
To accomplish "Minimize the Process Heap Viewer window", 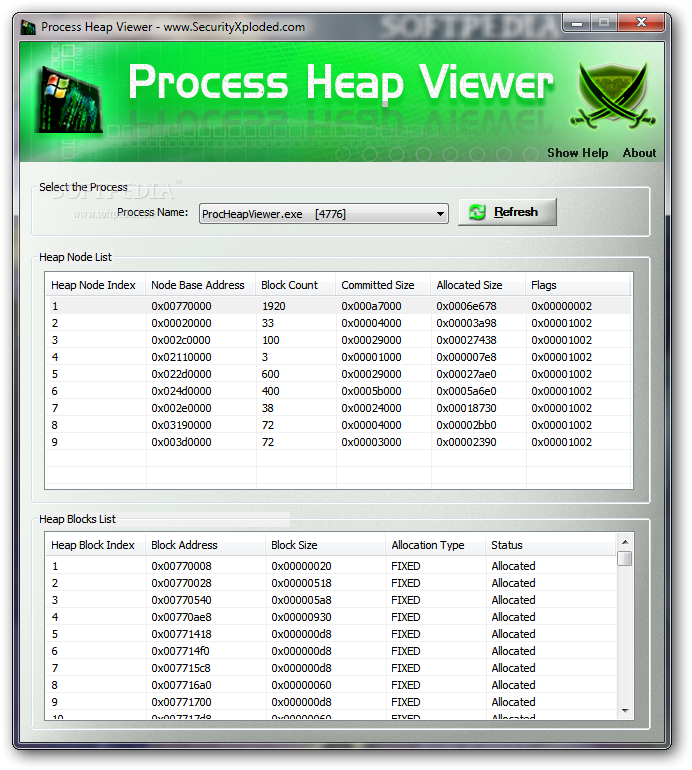I will [x=577, y=23].
